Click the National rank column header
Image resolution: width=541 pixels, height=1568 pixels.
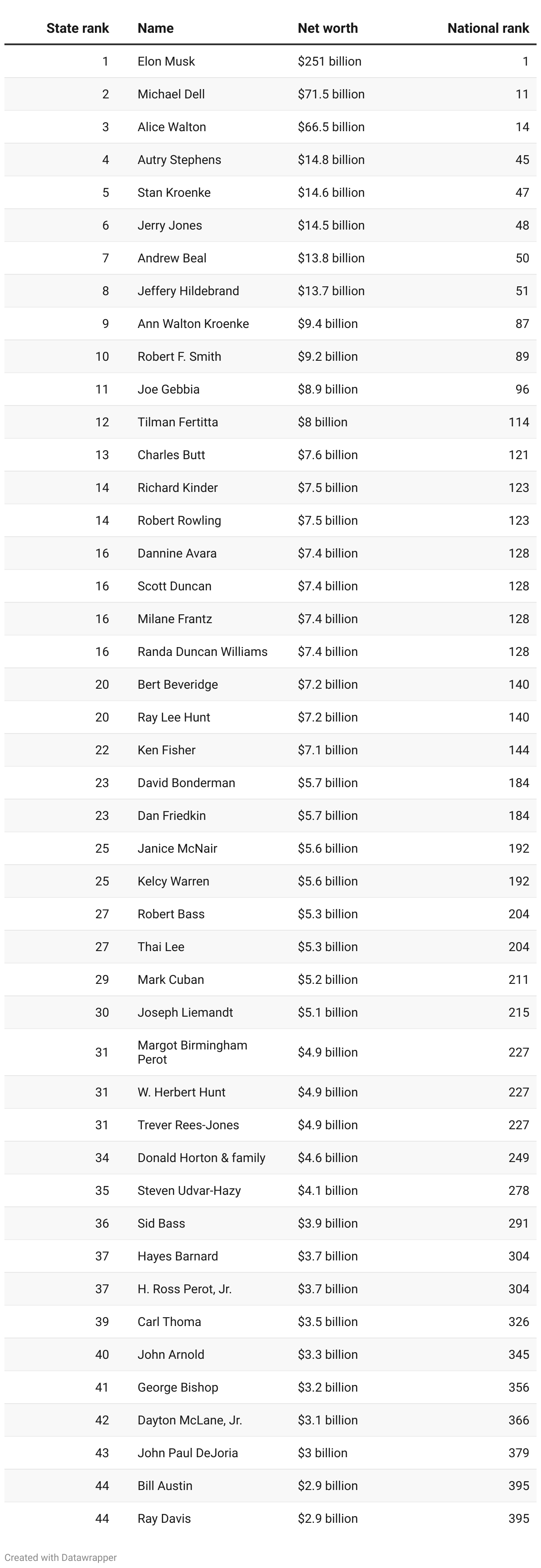pos(488,28)
